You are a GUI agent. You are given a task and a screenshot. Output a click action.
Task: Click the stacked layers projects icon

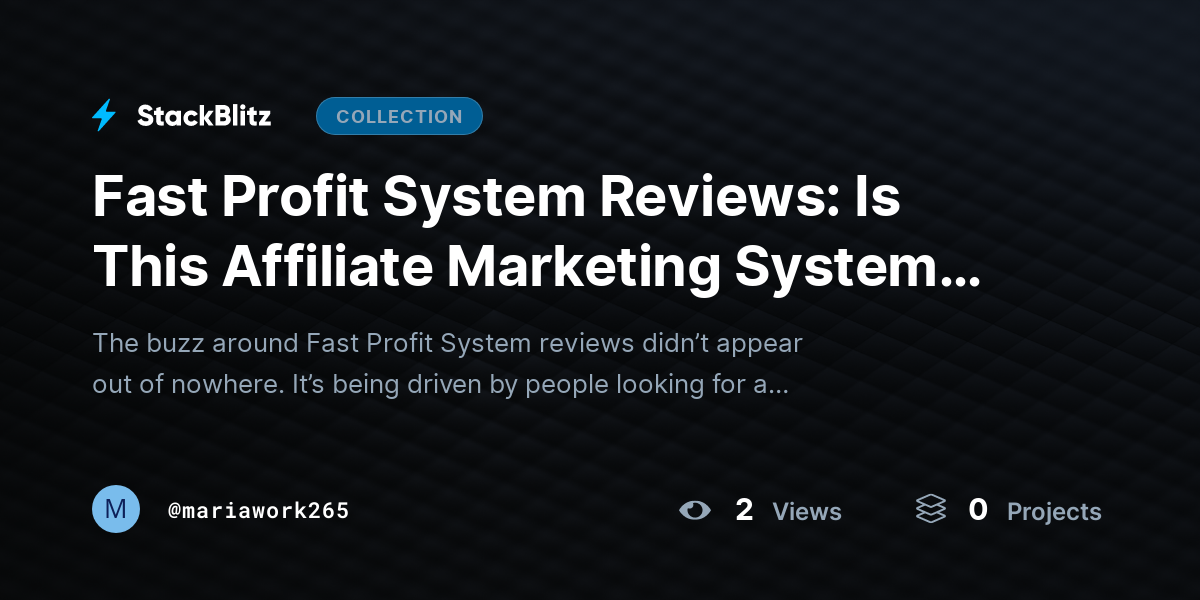[x=930, y=510]
